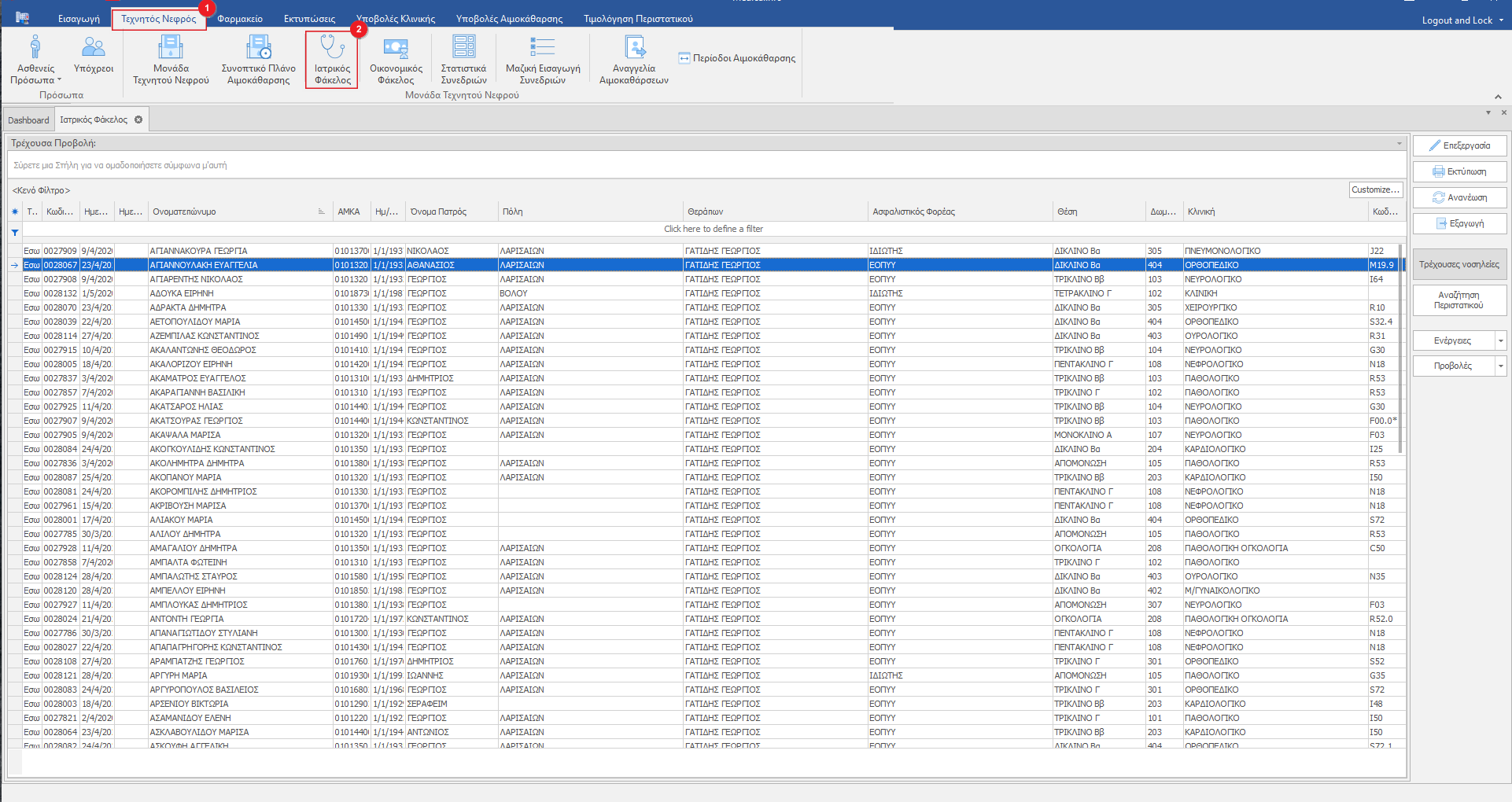Switch to the Dashboard document tab

pyautogui.click(x=28, y=120)
